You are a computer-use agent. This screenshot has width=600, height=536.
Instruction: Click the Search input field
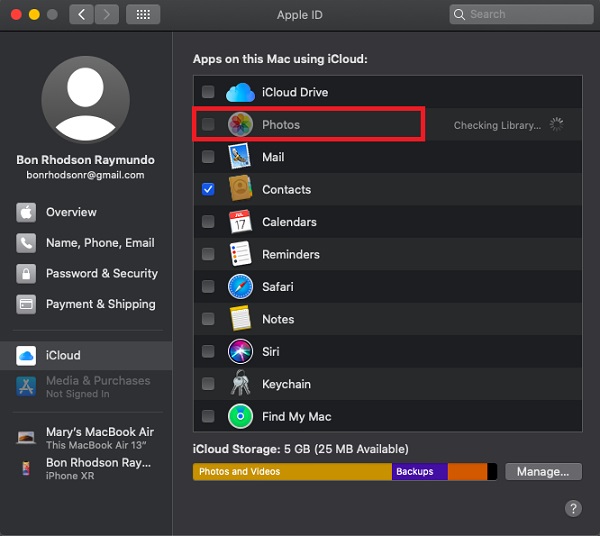tap(521, 15)
